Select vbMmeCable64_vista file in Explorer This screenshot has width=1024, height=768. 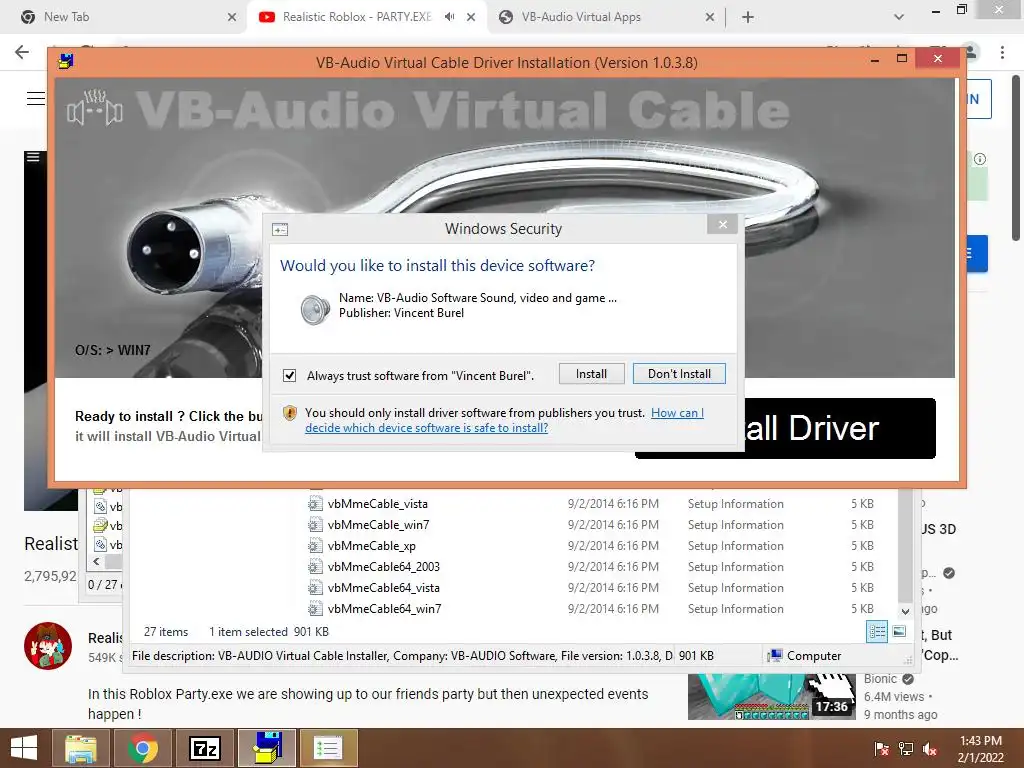pyautogui.click(x=383, y=588)
